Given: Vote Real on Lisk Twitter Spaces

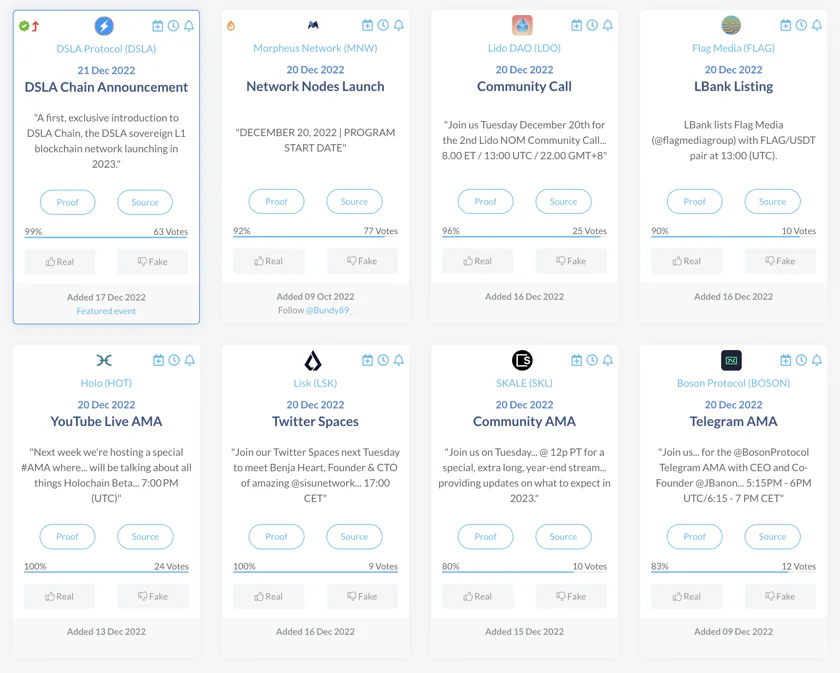Looking at the screenshot, I should pyautogui.click(x=268, y=596).
